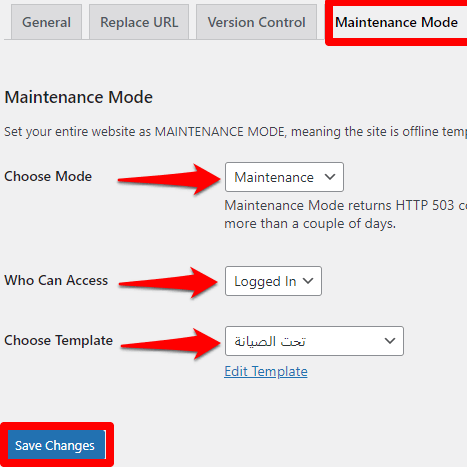This screenshot has width=467, height=467.
Task: Click the red arrow pointing at Logged In
Action: (168, 283)
